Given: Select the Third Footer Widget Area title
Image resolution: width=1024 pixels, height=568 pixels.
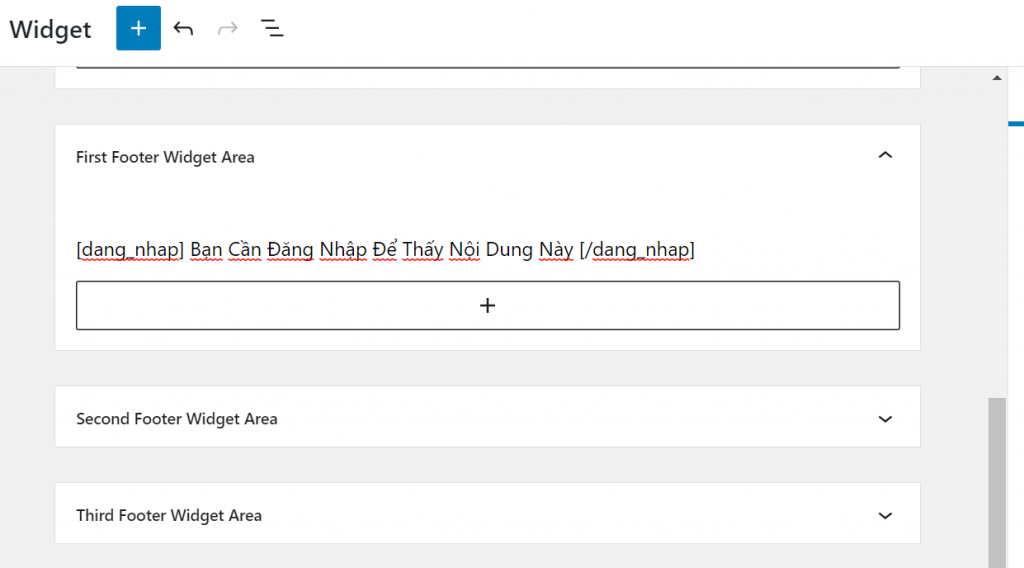Looking at the screenshot, I should pyautogui.click(x=169, y=515).
